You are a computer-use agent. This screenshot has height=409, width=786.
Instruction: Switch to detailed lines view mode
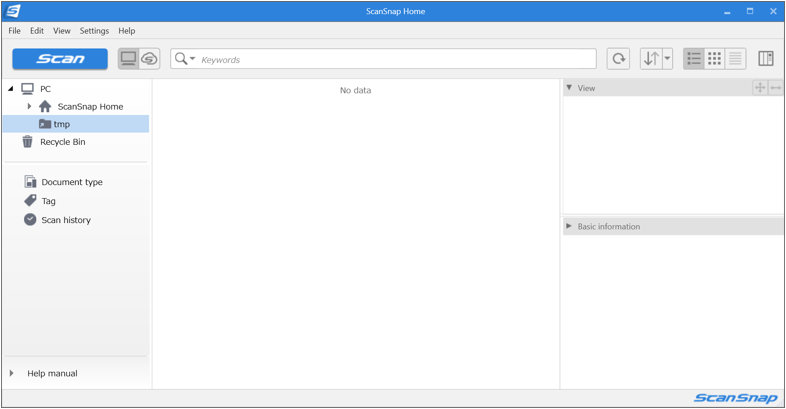(735, 59)
